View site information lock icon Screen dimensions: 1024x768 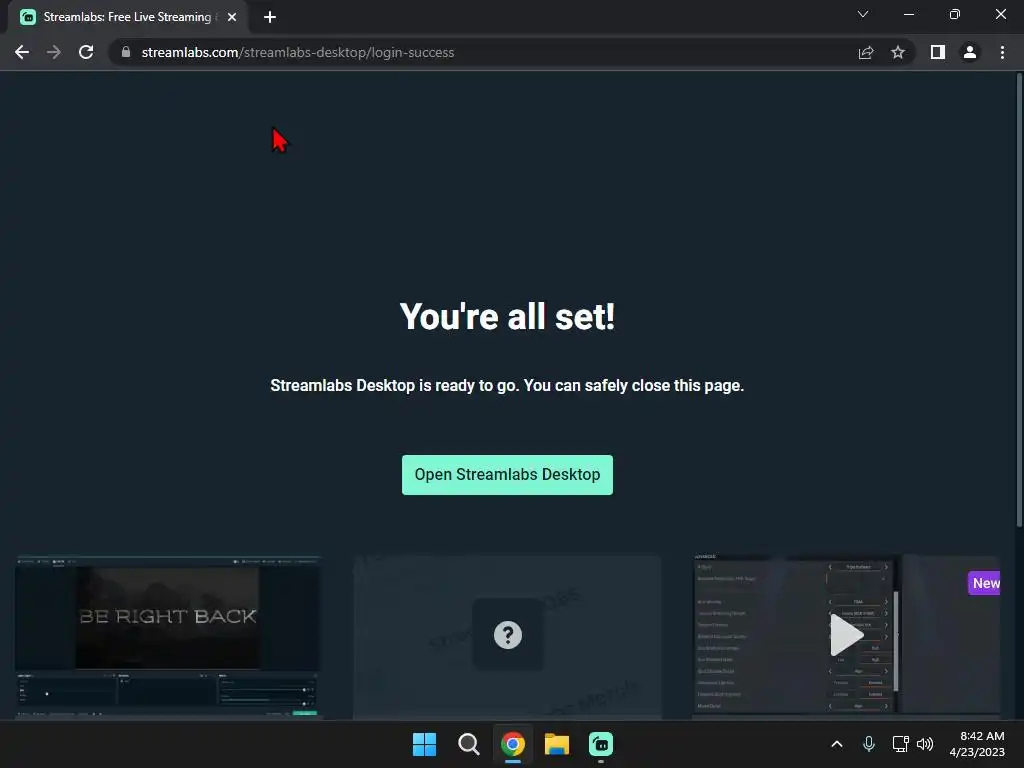click(x=126, y=52)
